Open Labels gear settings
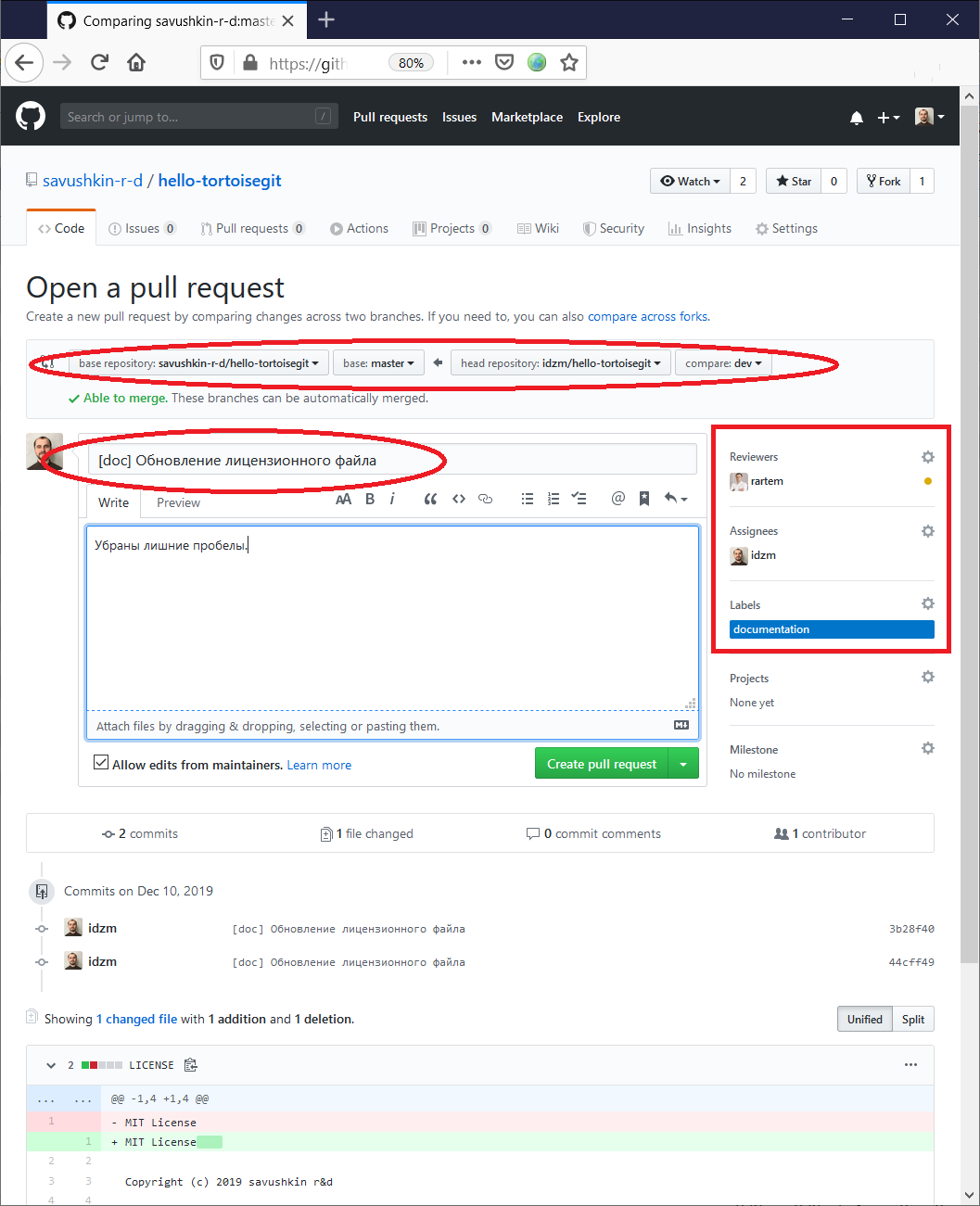980x1206 pixels. coord(928,603)
